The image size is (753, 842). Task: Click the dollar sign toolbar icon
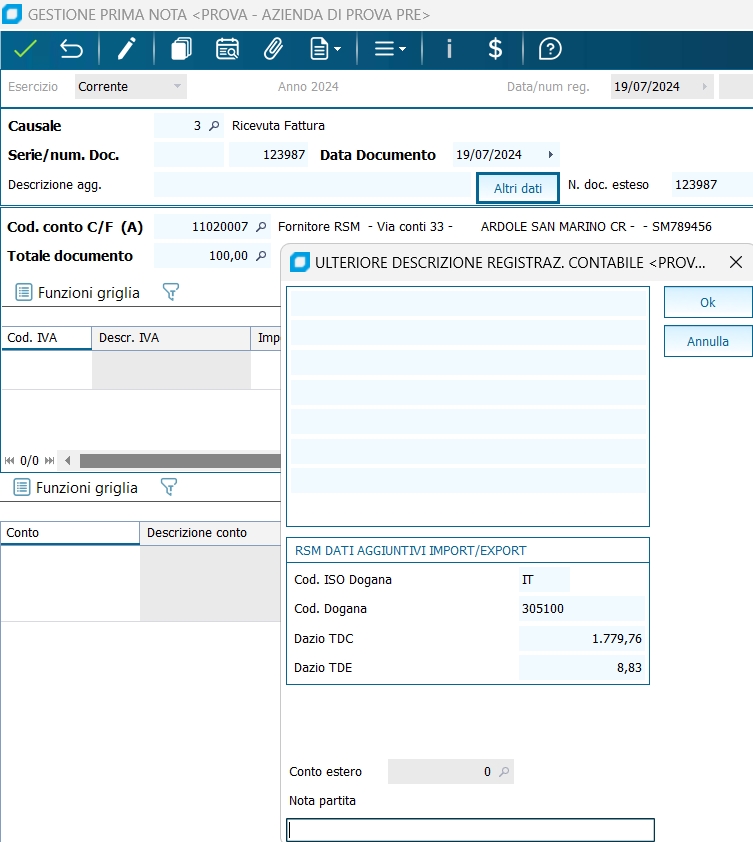(495, 48)
